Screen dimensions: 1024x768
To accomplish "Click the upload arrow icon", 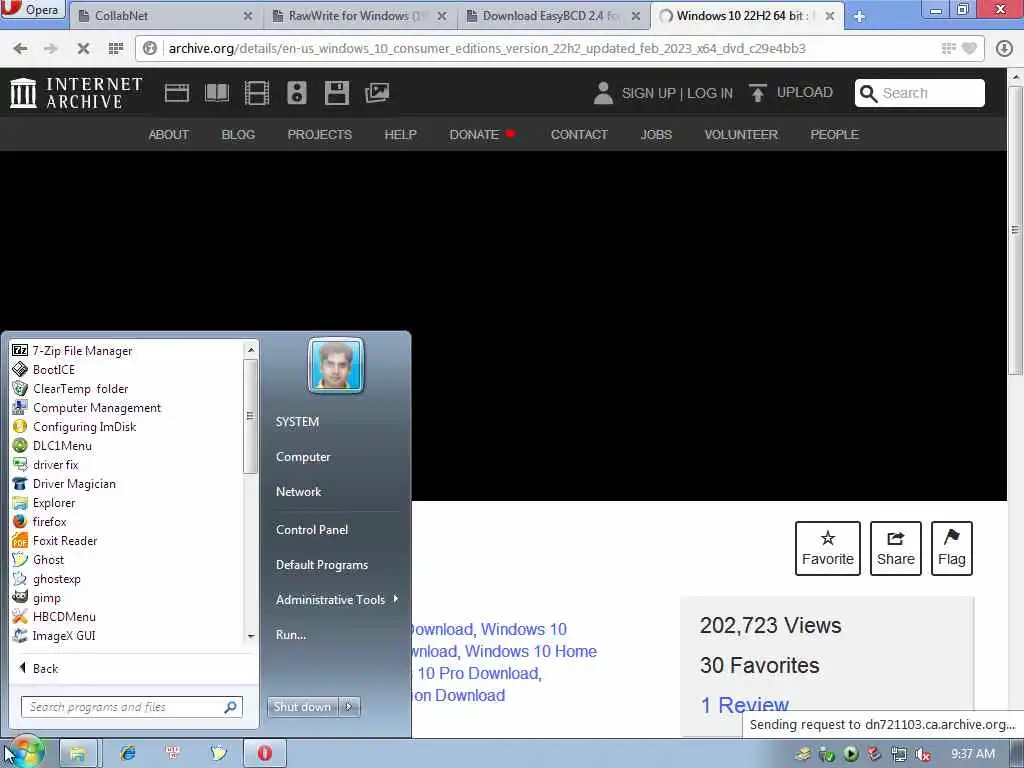I will tap(758, 93).
